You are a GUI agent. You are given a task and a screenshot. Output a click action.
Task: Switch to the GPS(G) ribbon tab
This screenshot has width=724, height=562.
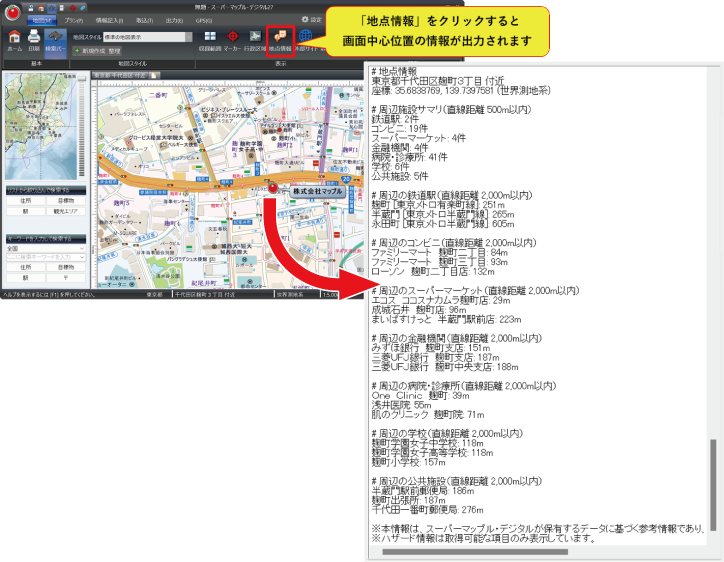click(204, 20)
